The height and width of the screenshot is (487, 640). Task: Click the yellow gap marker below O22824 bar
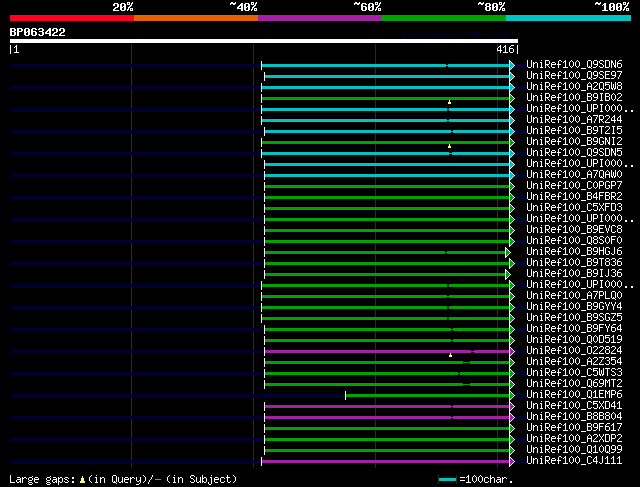(x=450, y=355)
